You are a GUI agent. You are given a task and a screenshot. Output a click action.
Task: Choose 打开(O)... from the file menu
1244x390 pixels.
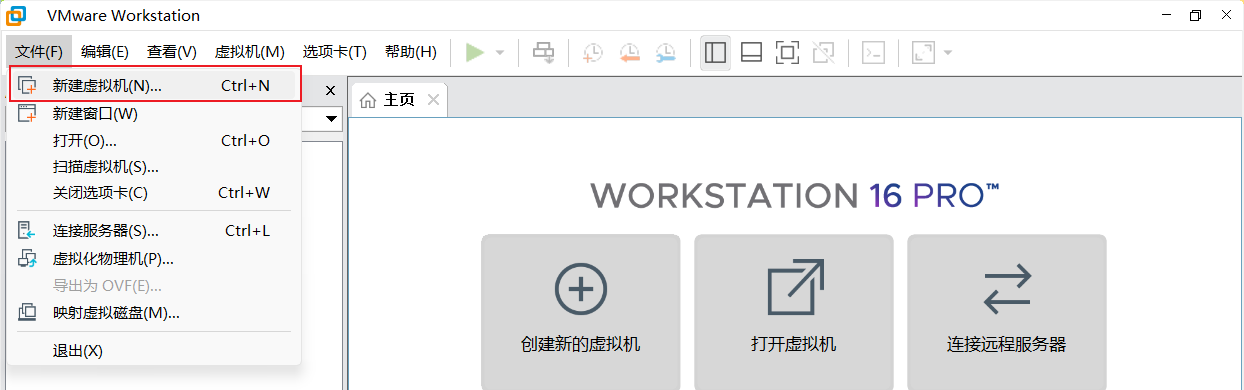pyautogui.click(x=154, y=141)
